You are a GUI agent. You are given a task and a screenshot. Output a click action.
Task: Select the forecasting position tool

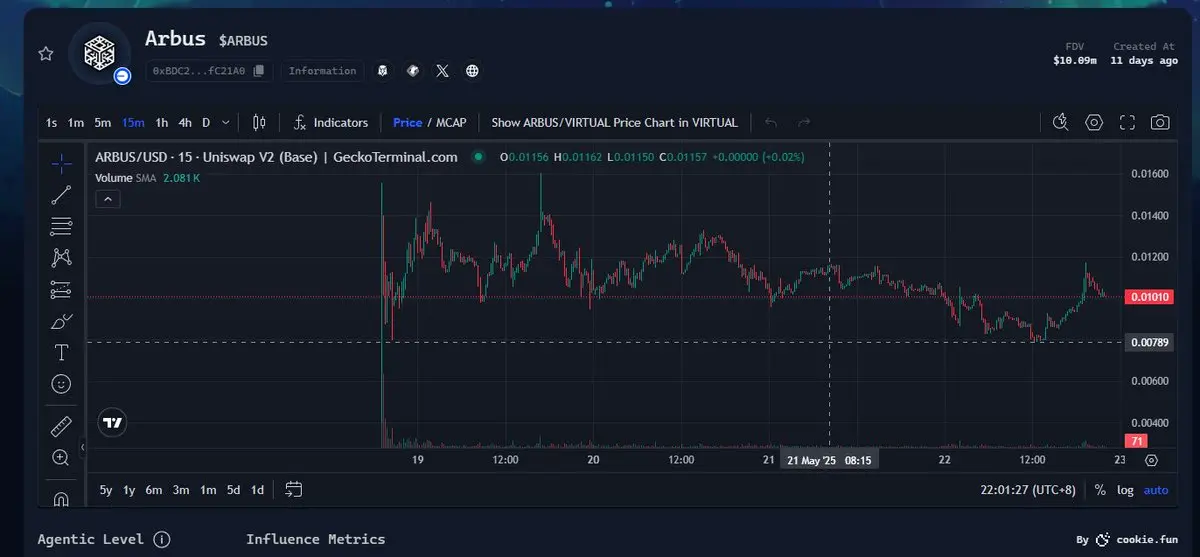(x=61, y=290)
